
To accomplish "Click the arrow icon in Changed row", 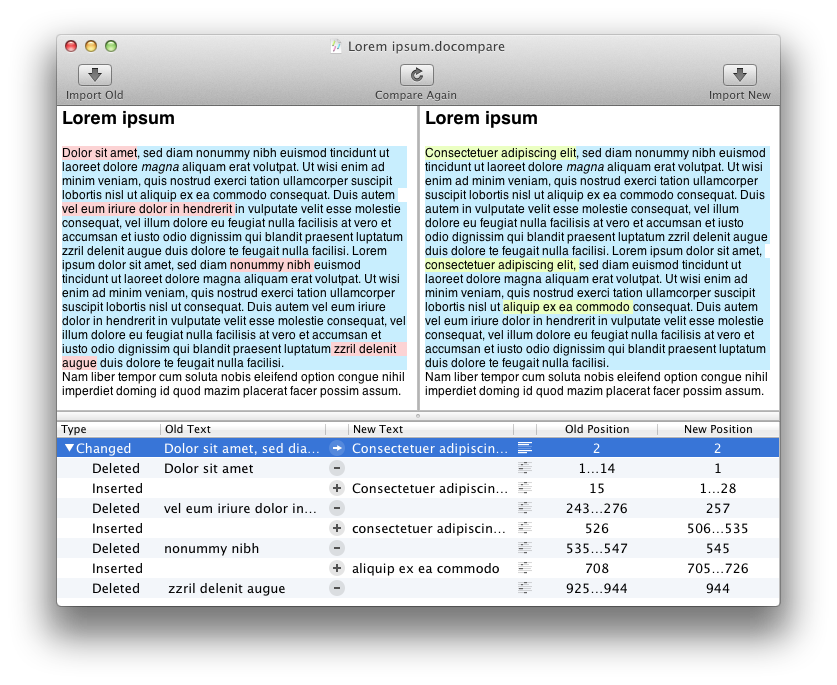I will [337, 449].
